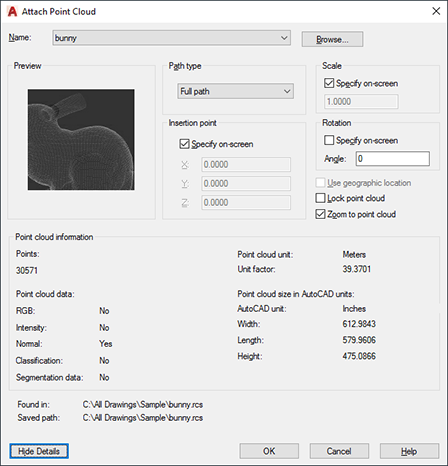Click the insertion point Y coordinate field
This screenshot has height=466, width=448.
[246, 183]
